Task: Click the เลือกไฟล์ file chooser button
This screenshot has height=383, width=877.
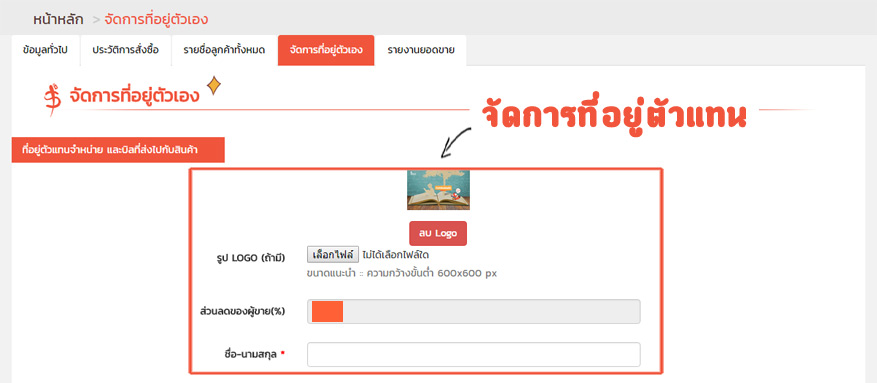Action: pos(333,255)
